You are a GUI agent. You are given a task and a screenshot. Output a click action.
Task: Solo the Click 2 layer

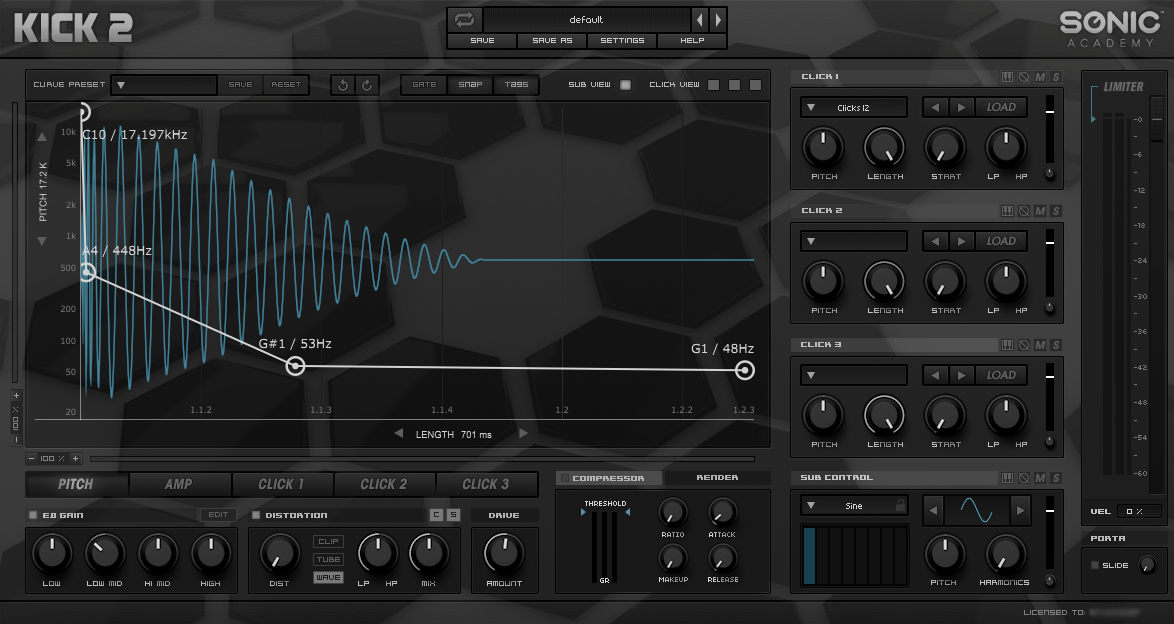pos(1056,210)
